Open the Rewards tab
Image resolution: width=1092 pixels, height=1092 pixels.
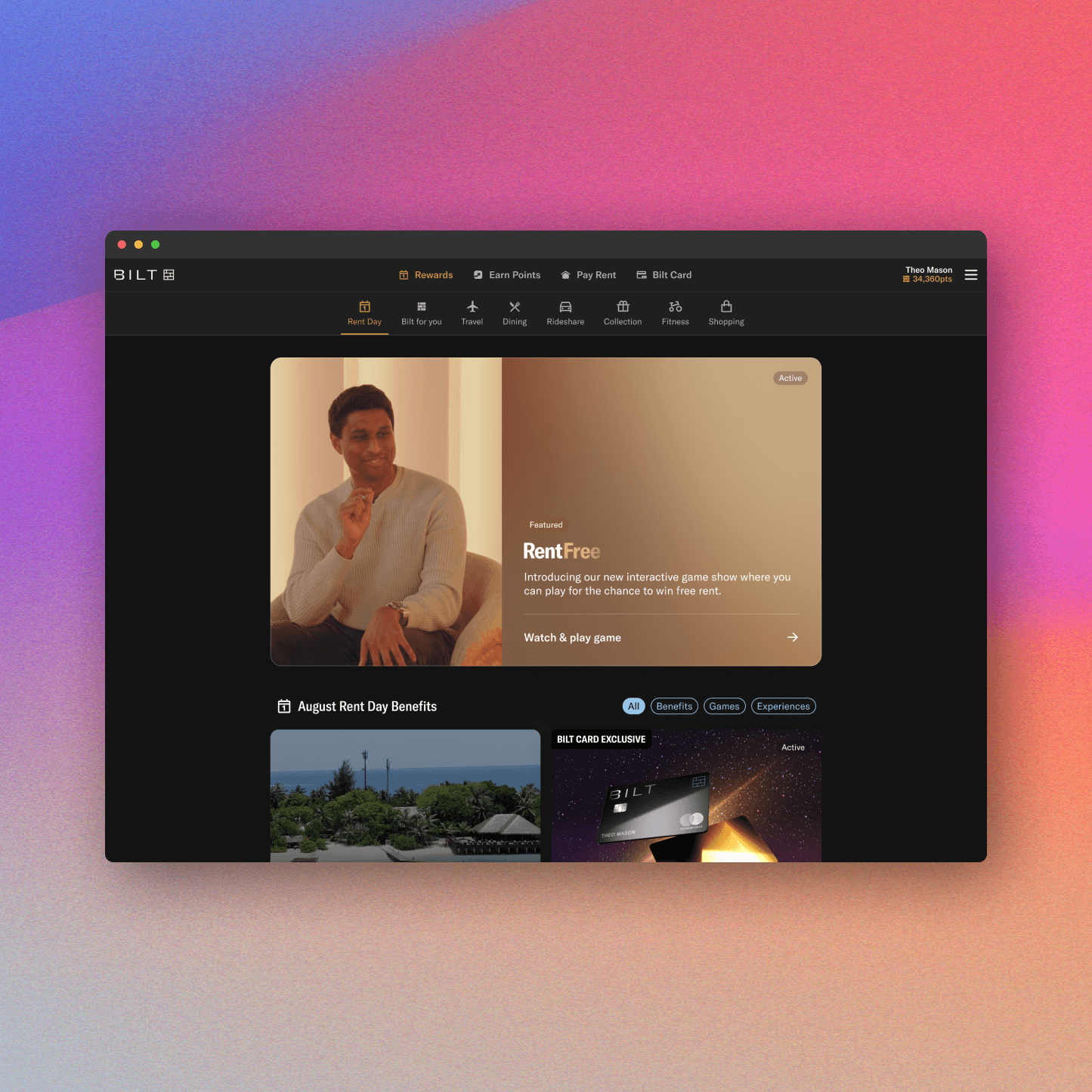tap(426, 275)
